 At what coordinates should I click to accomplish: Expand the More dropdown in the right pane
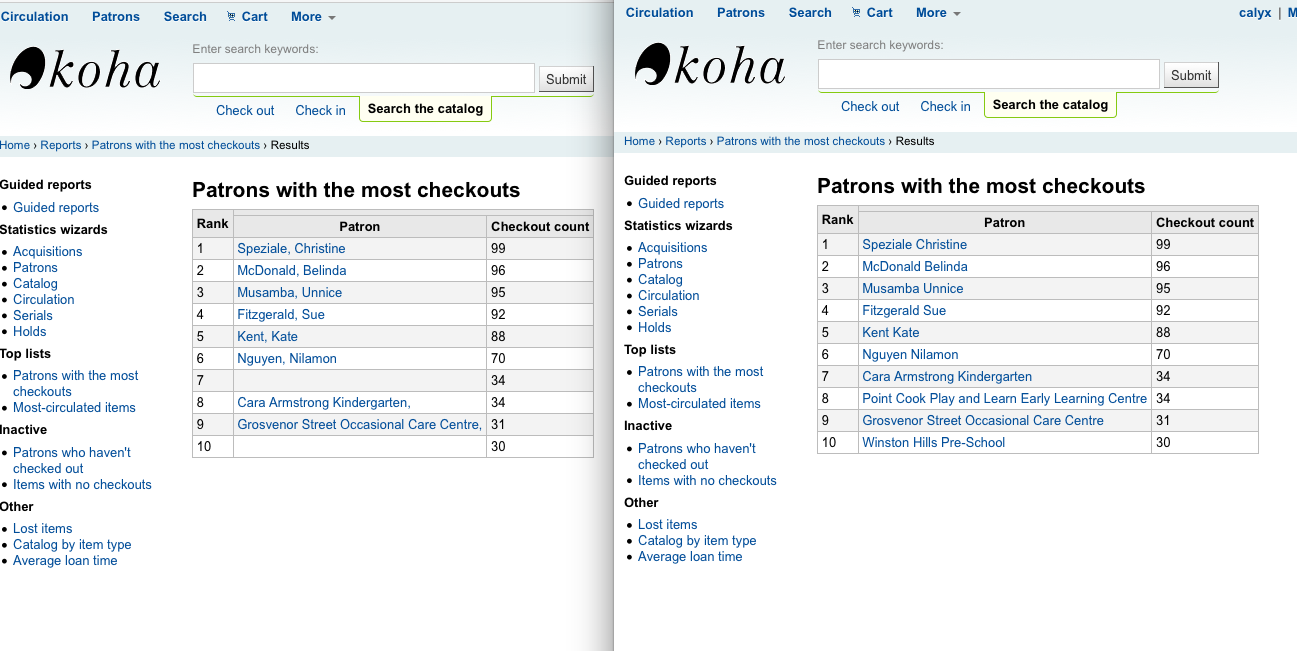938,13
